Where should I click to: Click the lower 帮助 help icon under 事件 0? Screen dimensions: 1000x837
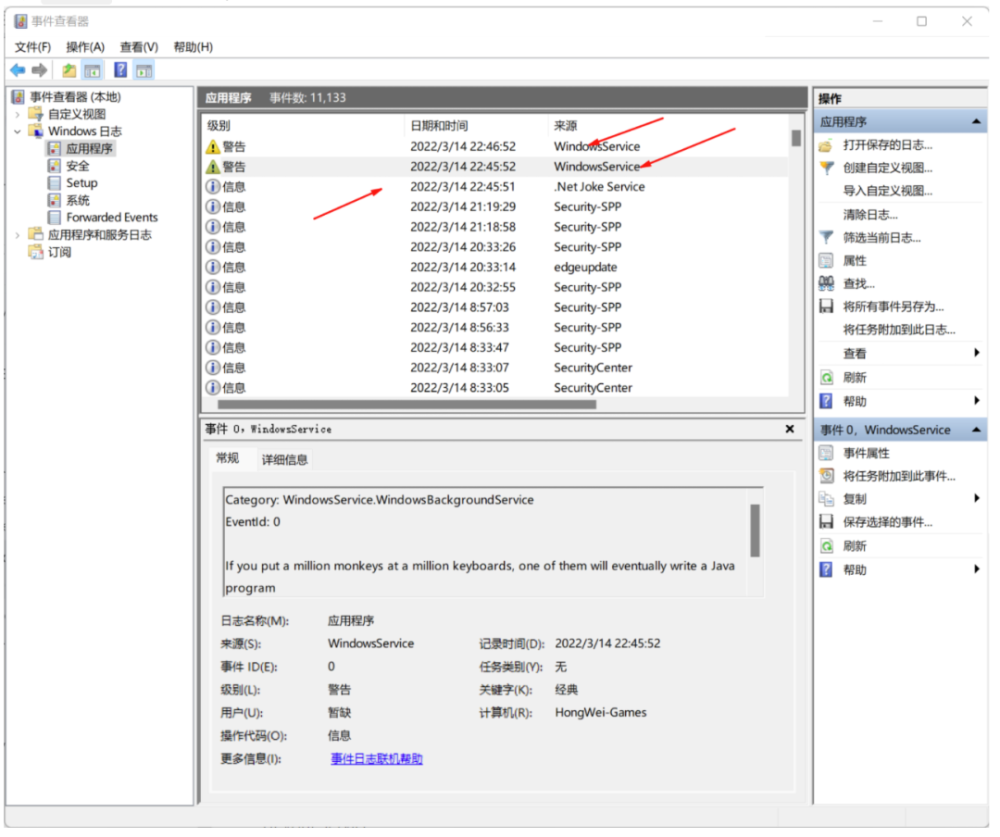[826, 570]
